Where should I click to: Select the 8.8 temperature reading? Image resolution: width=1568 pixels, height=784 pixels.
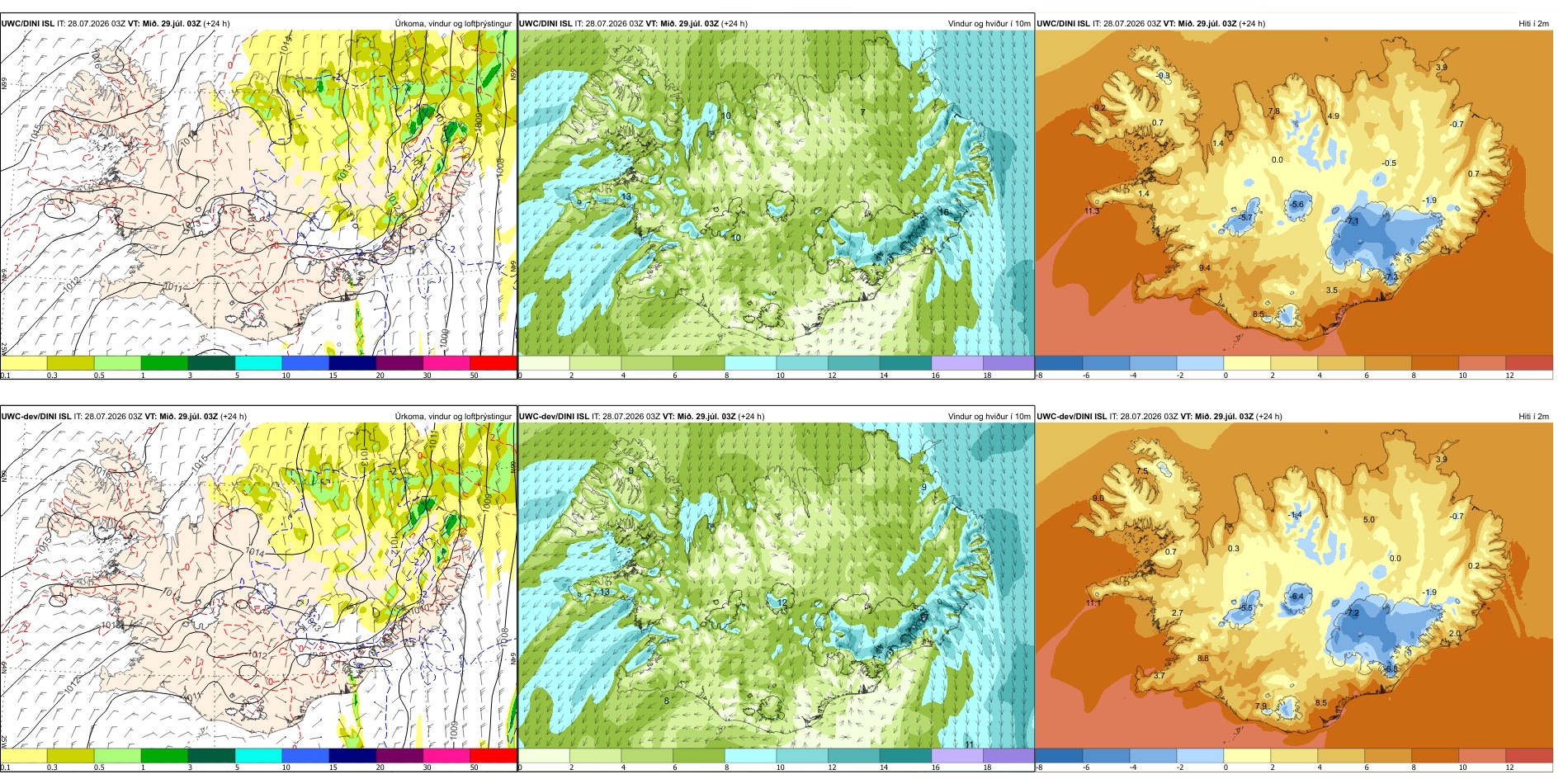click(x=1203, y=659)
